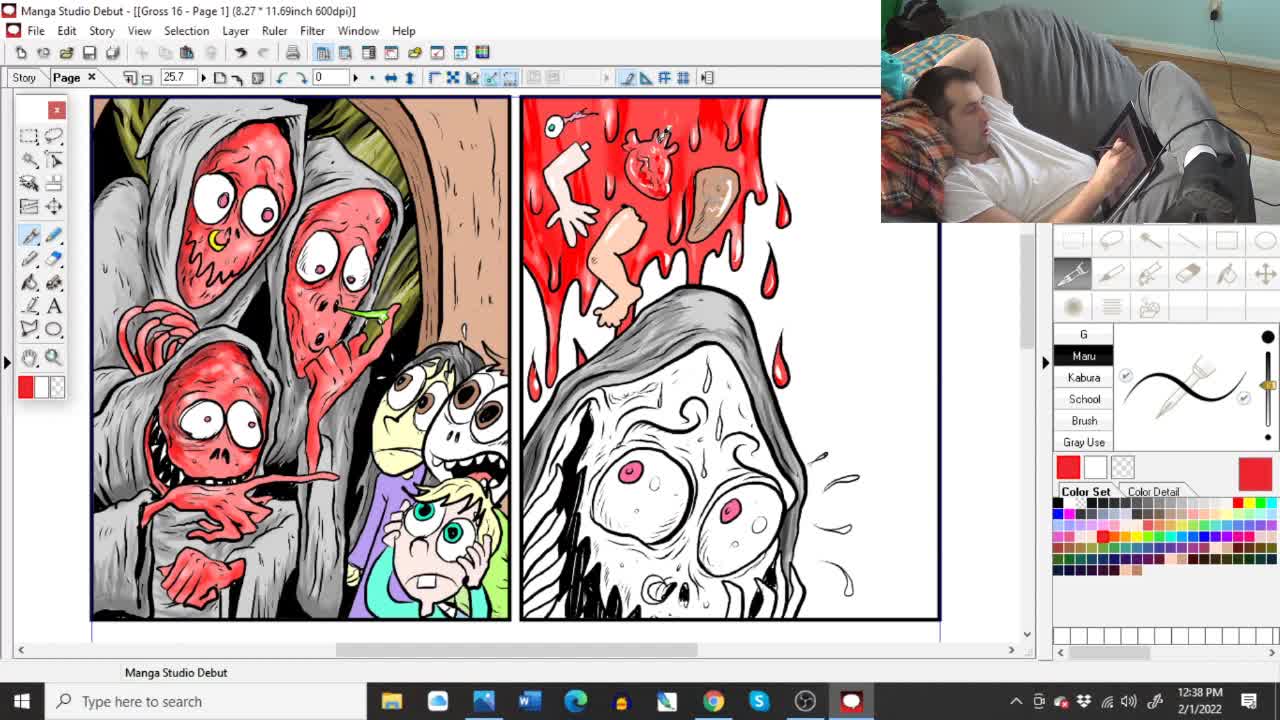Rotate canvas left icon
Image resolution: width=1280 pixels, height=720 pixels.
281,78
